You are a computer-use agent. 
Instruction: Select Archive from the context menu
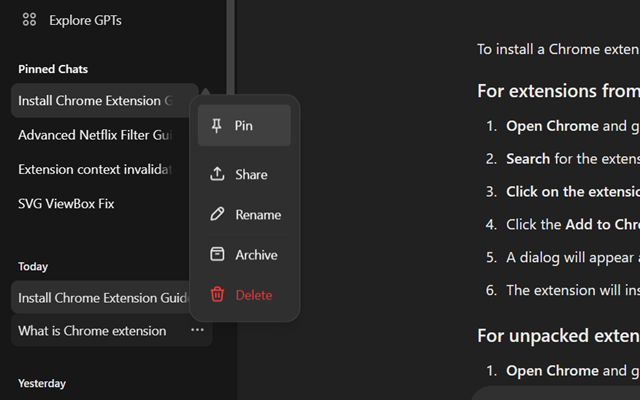click(256, 255)
